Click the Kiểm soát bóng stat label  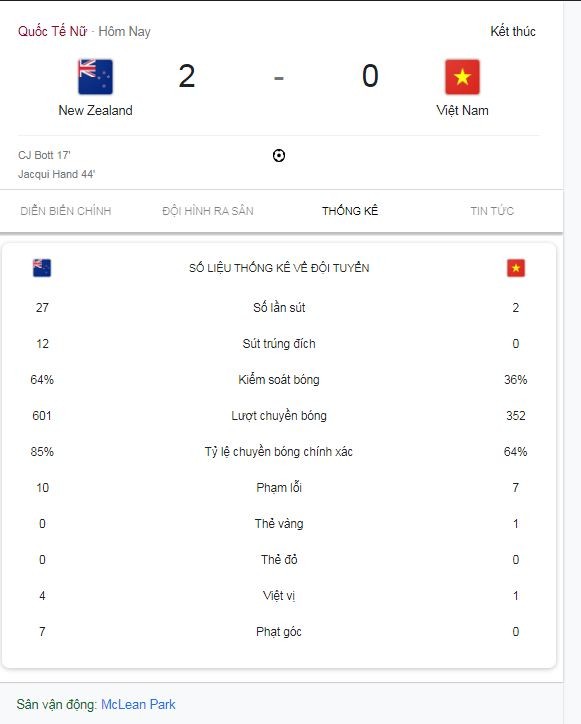tap(278, 380)
